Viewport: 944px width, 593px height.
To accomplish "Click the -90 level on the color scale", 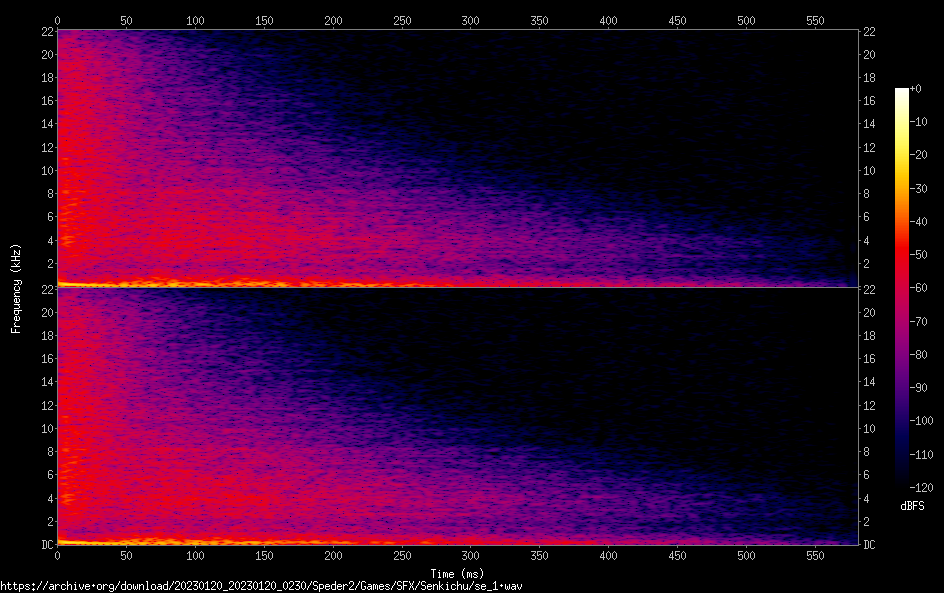I will coord(917,388).
